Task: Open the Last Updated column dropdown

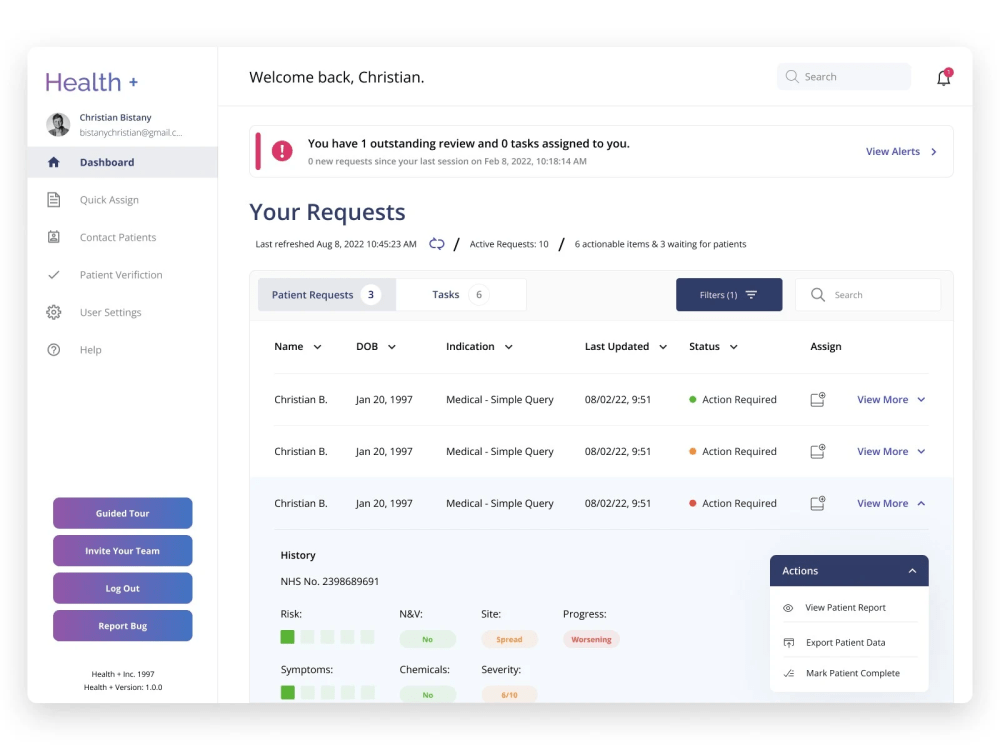Action: tap(663, 347)
